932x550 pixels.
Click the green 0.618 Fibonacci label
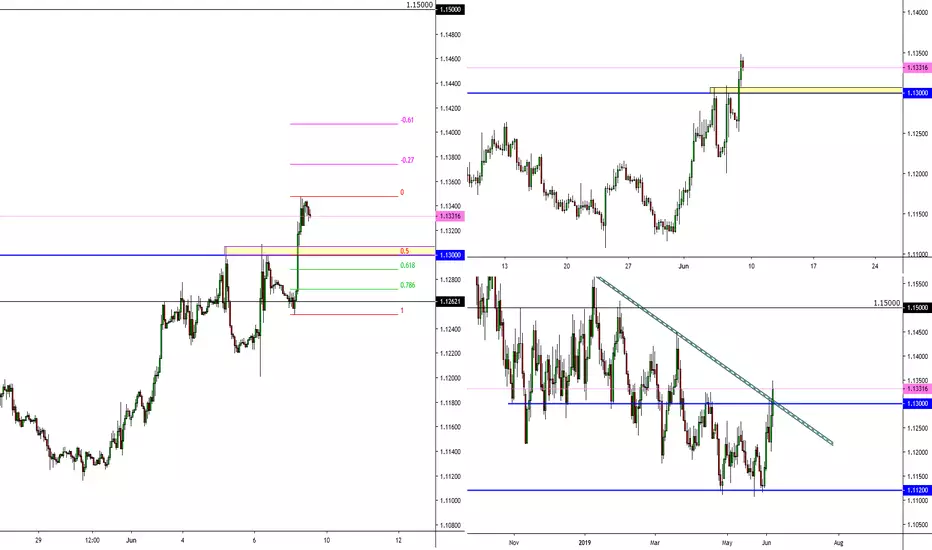pyautogui.click(x=408, y=266)
